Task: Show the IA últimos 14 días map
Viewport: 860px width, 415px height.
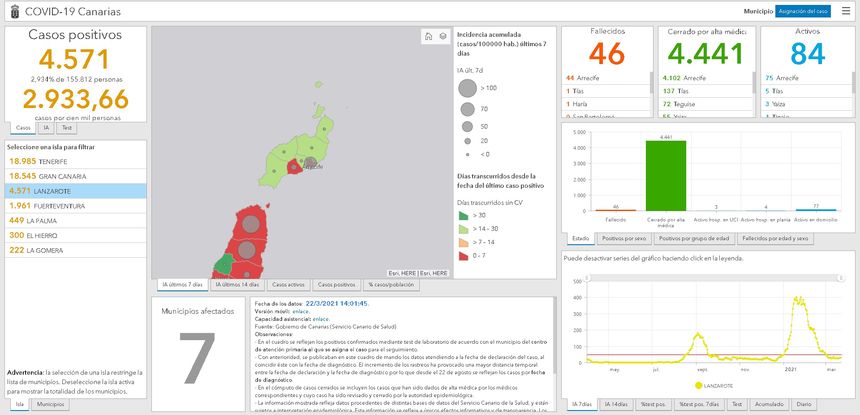Action: pyautogui.click(x=237, y=285)
